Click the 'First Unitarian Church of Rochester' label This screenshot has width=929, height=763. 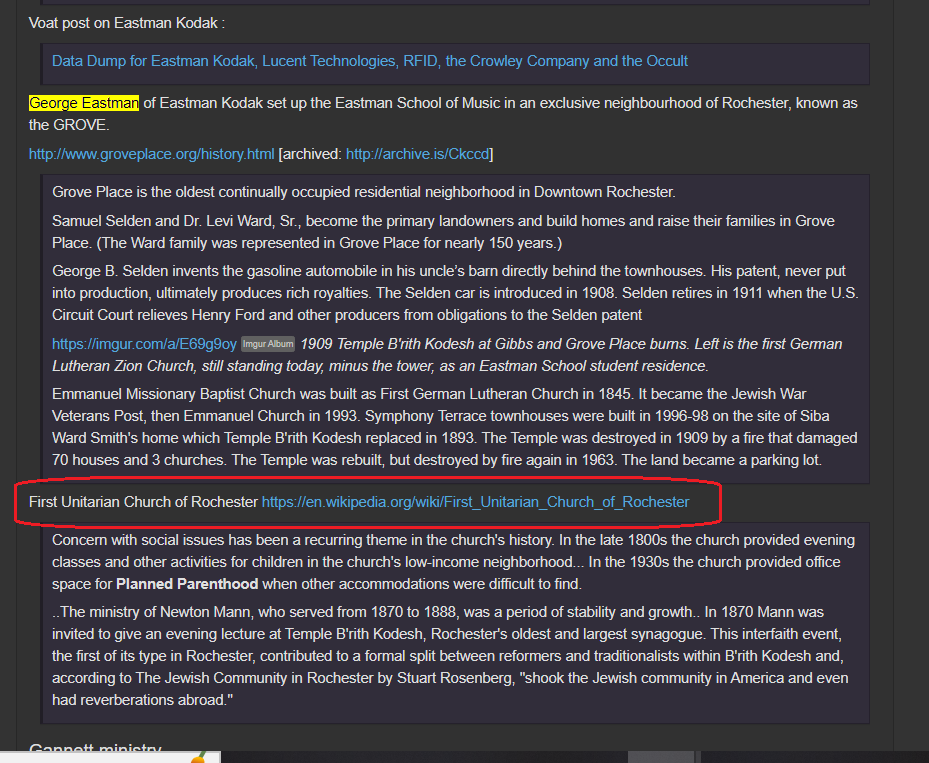143,502
